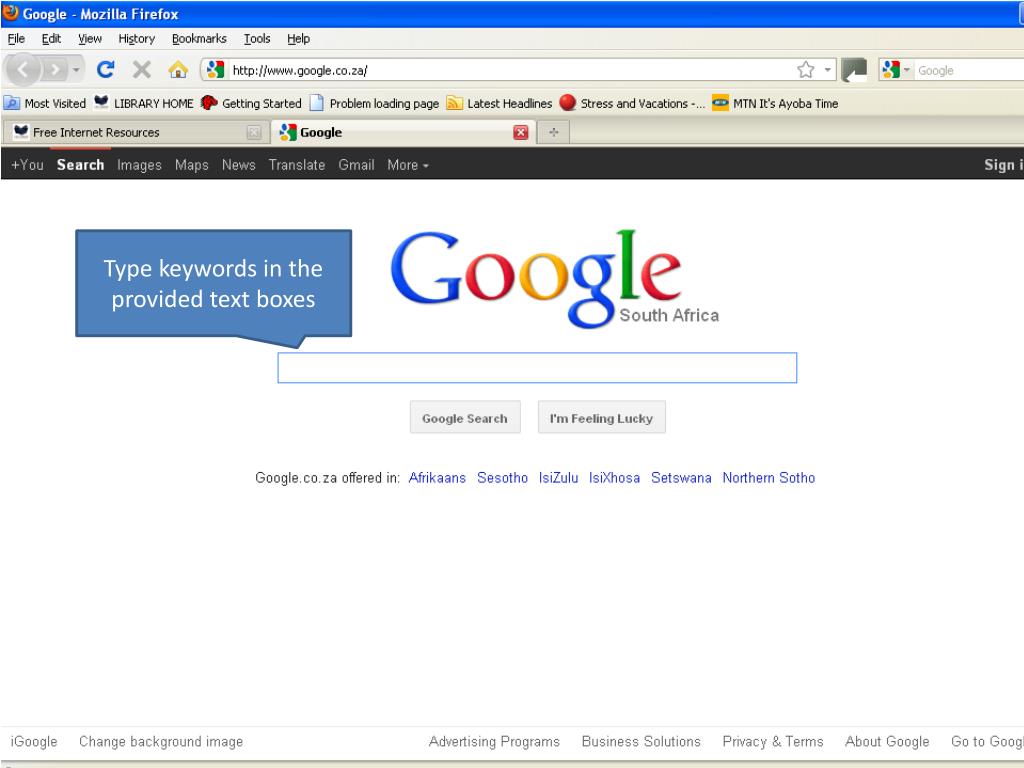Bookmark this page with the star icon

(x=806, y=70)
